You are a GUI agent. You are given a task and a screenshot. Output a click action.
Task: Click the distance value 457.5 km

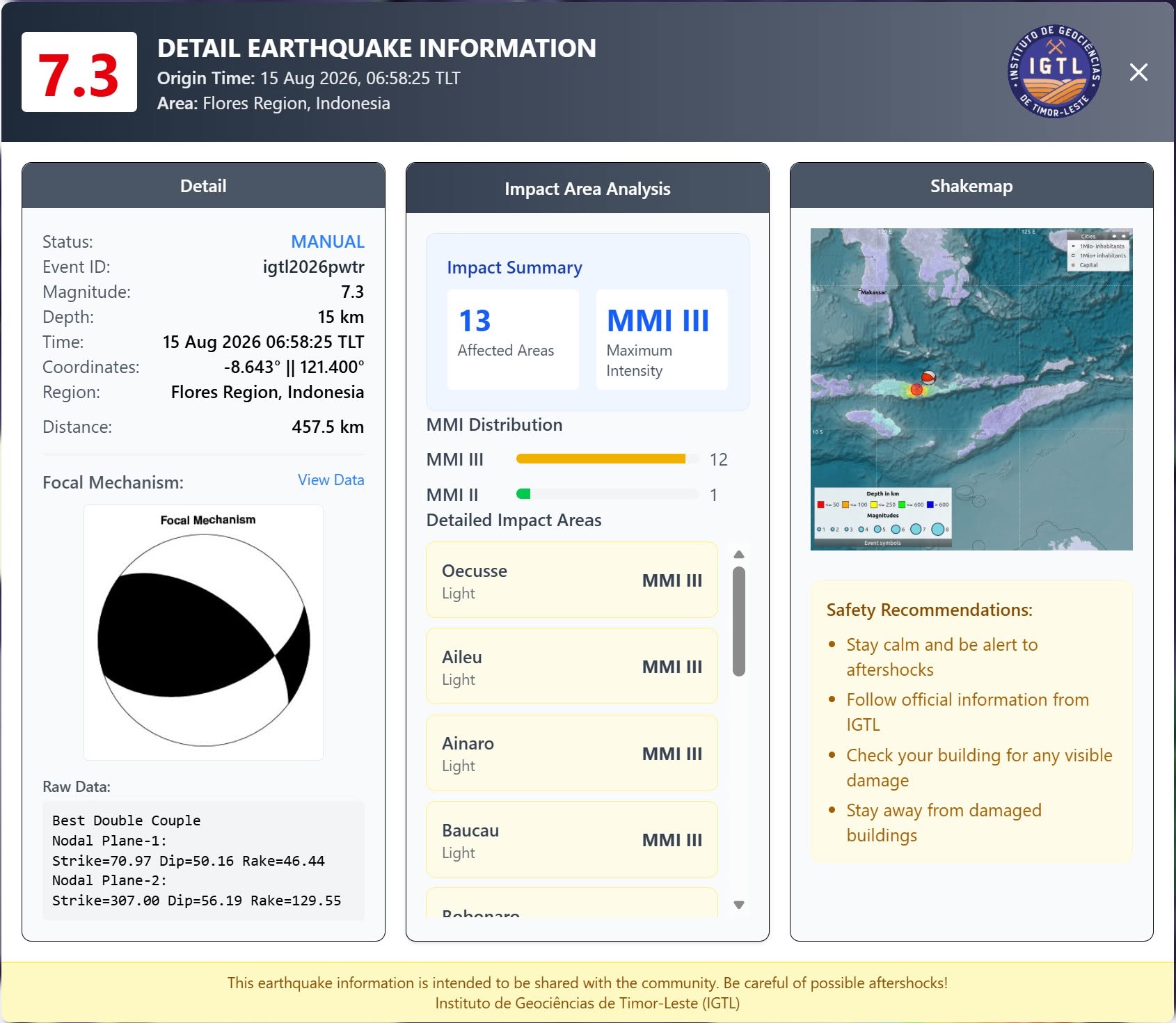click(x=328, y=427)
